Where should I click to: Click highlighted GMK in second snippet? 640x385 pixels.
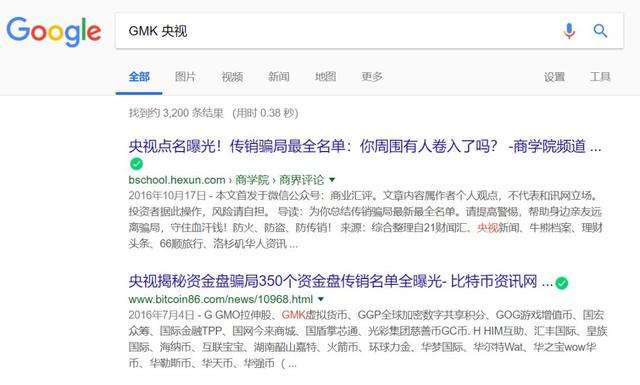[293, 315]
